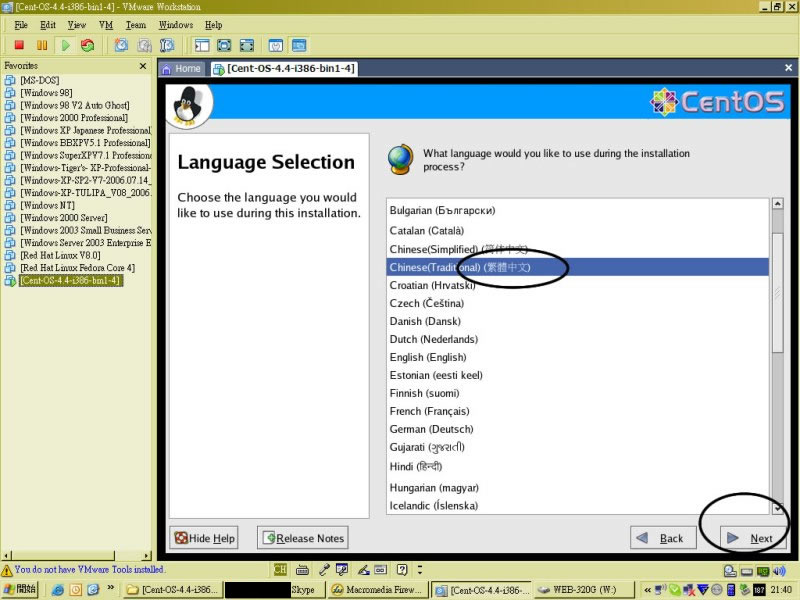Switch to Macromedia Fireworks taskbar button
The width and height of the screenshot is (800, 600).
coord(378,590)
